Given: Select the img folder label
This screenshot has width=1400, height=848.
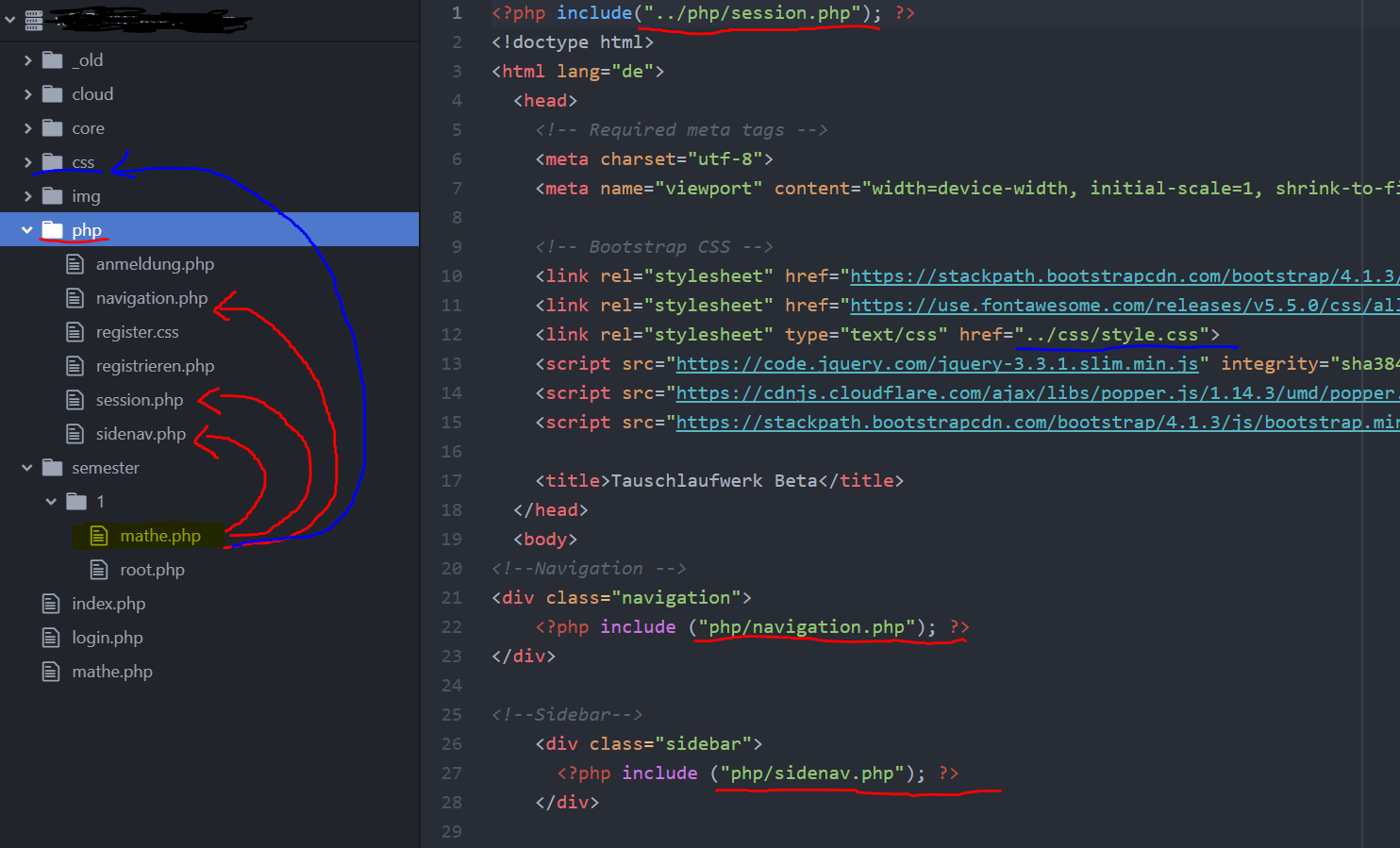Looking at the screenshot, I should (86, 196).
